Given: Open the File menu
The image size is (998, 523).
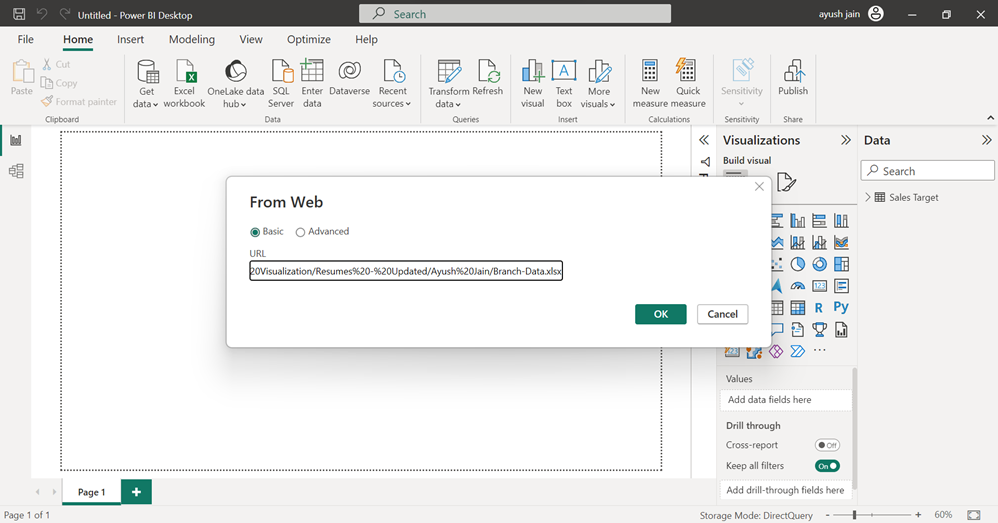Looking at the screenshot, I should (x=25, y=39).
